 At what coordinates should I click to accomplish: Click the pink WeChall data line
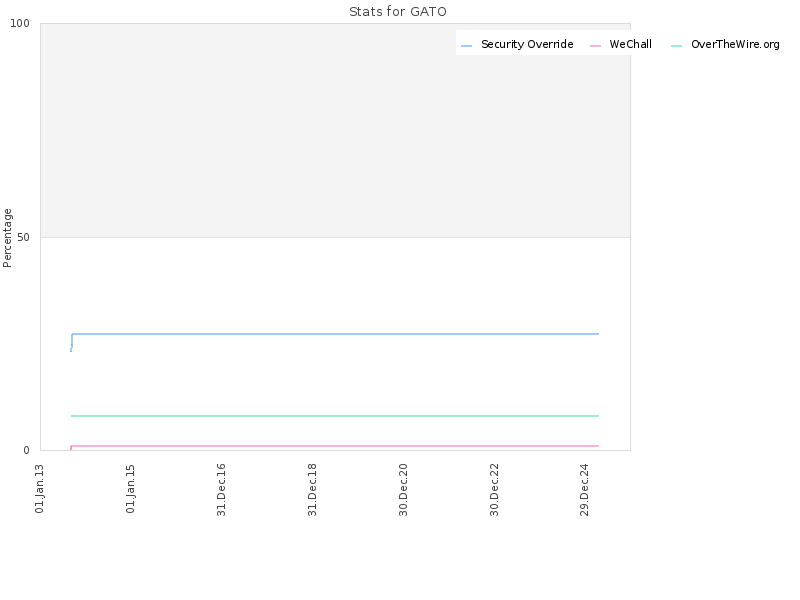click(x=335, y=446)
